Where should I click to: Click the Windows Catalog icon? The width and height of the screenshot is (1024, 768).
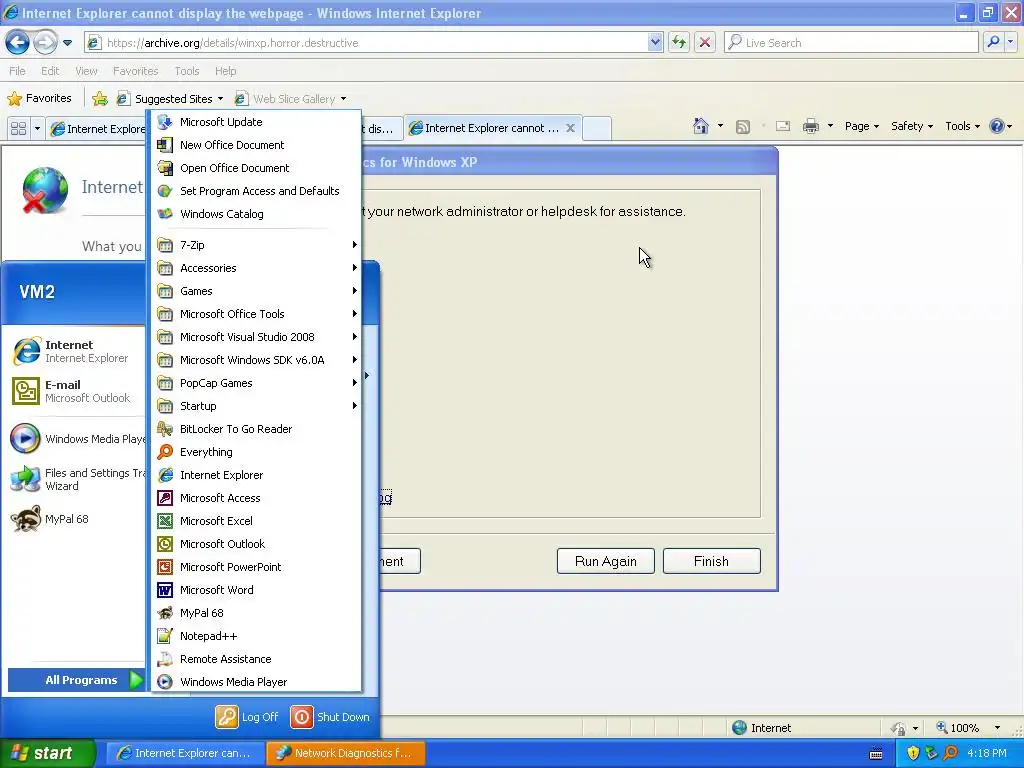[165, 214]
